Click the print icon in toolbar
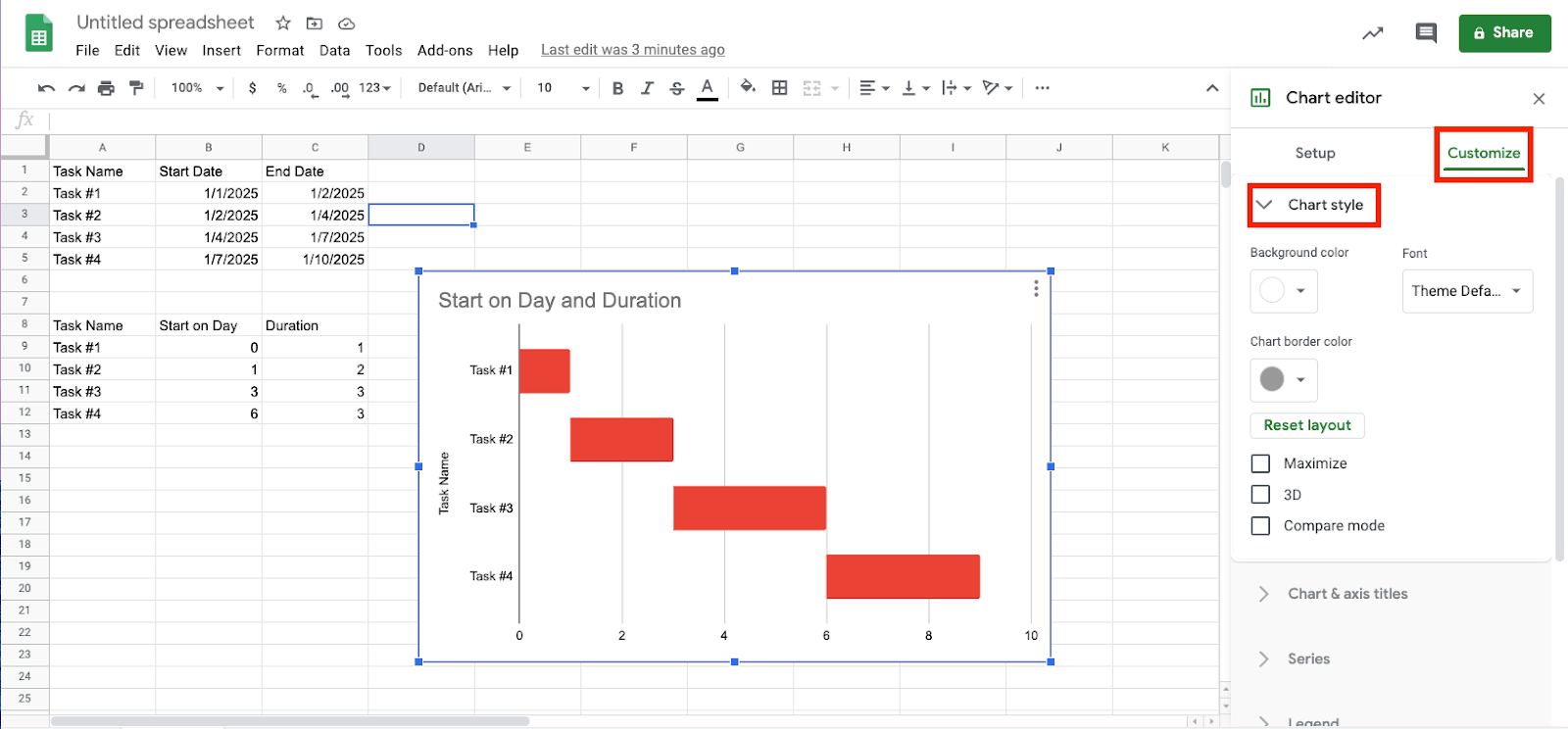 point(106,88)
